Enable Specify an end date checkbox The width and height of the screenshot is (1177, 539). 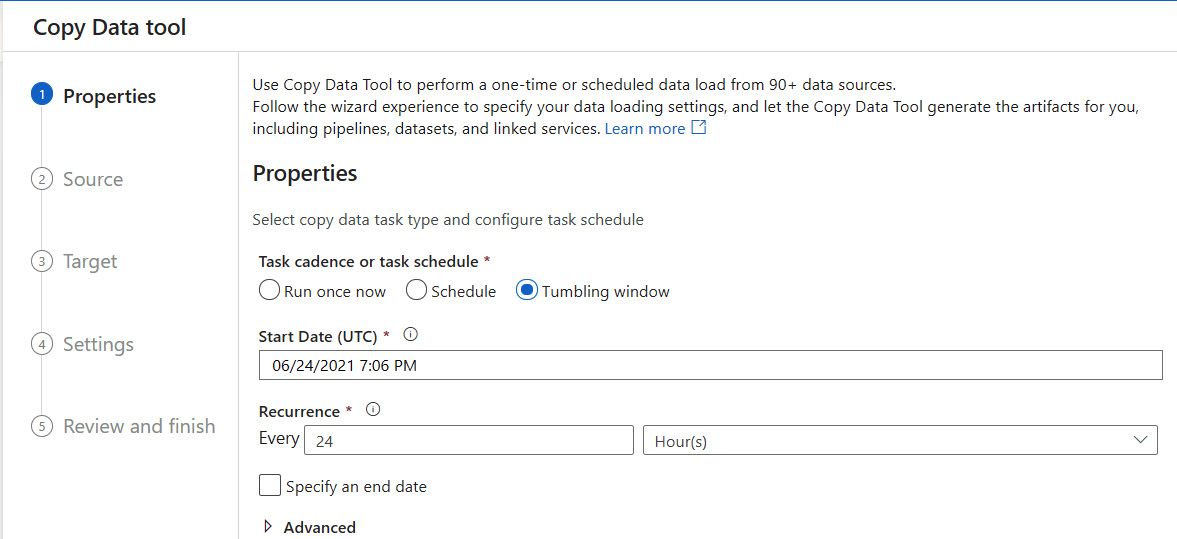(270, 486)
